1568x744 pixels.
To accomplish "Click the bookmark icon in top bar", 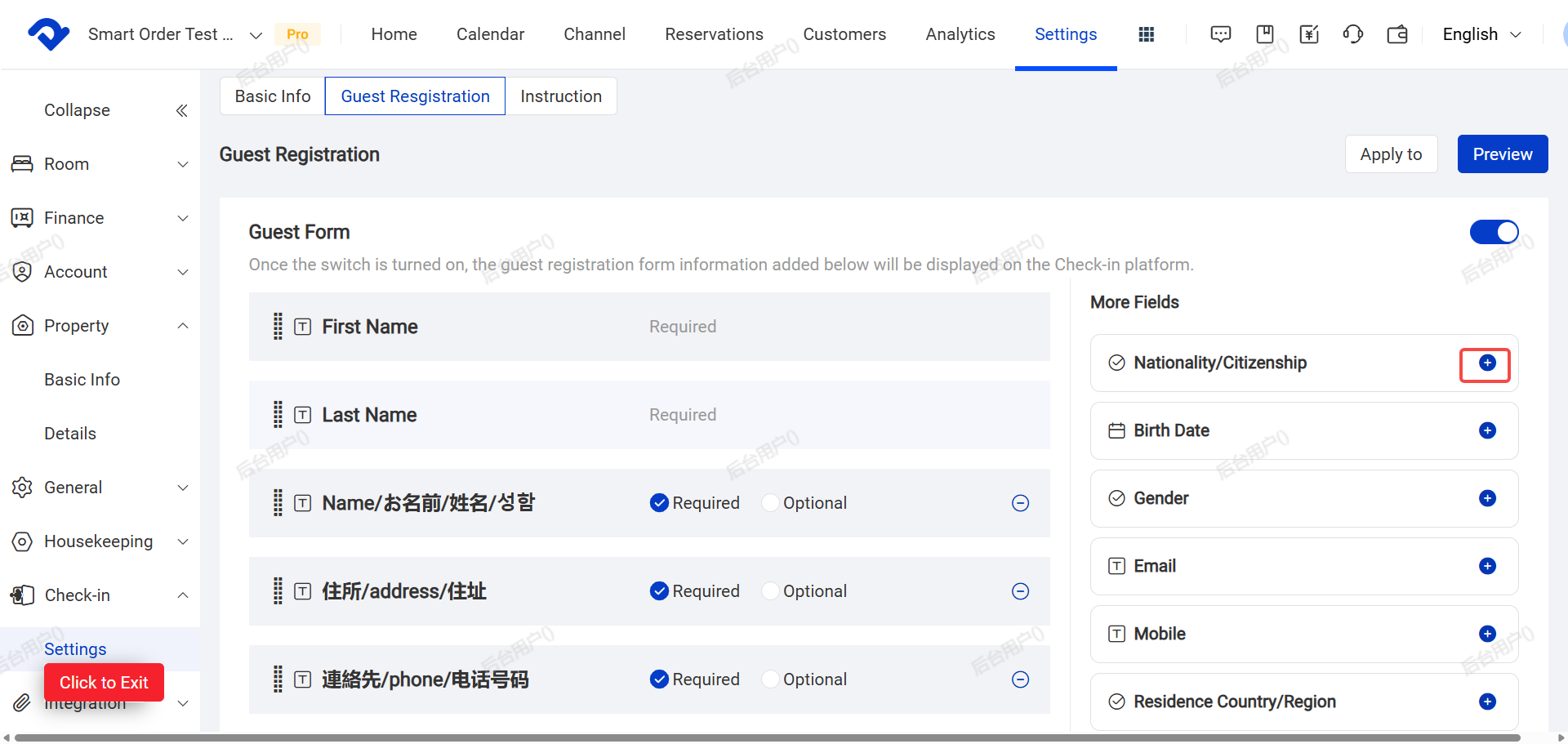I will coord(1265,34).
